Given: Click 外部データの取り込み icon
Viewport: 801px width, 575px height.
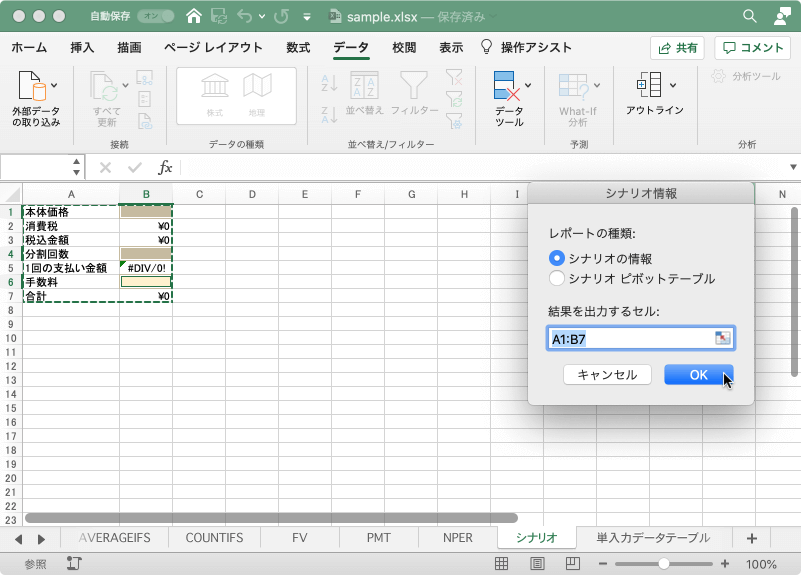Looking at the screenshot, I should click(x=32, y=85).
